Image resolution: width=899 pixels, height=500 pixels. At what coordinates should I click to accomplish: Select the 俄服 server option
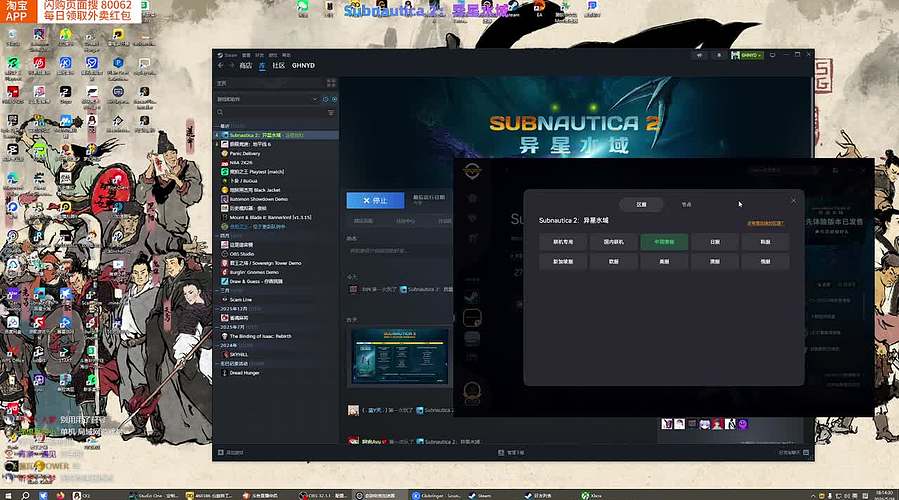[x=765, y=261]
